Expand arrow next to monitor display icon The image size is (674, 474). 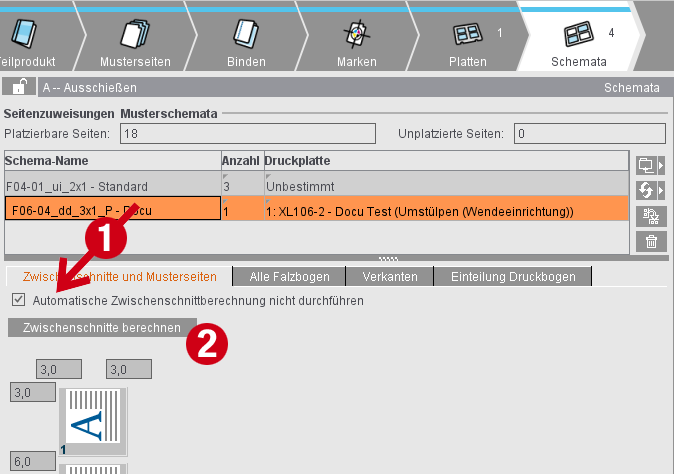click(x=662, y=165)
